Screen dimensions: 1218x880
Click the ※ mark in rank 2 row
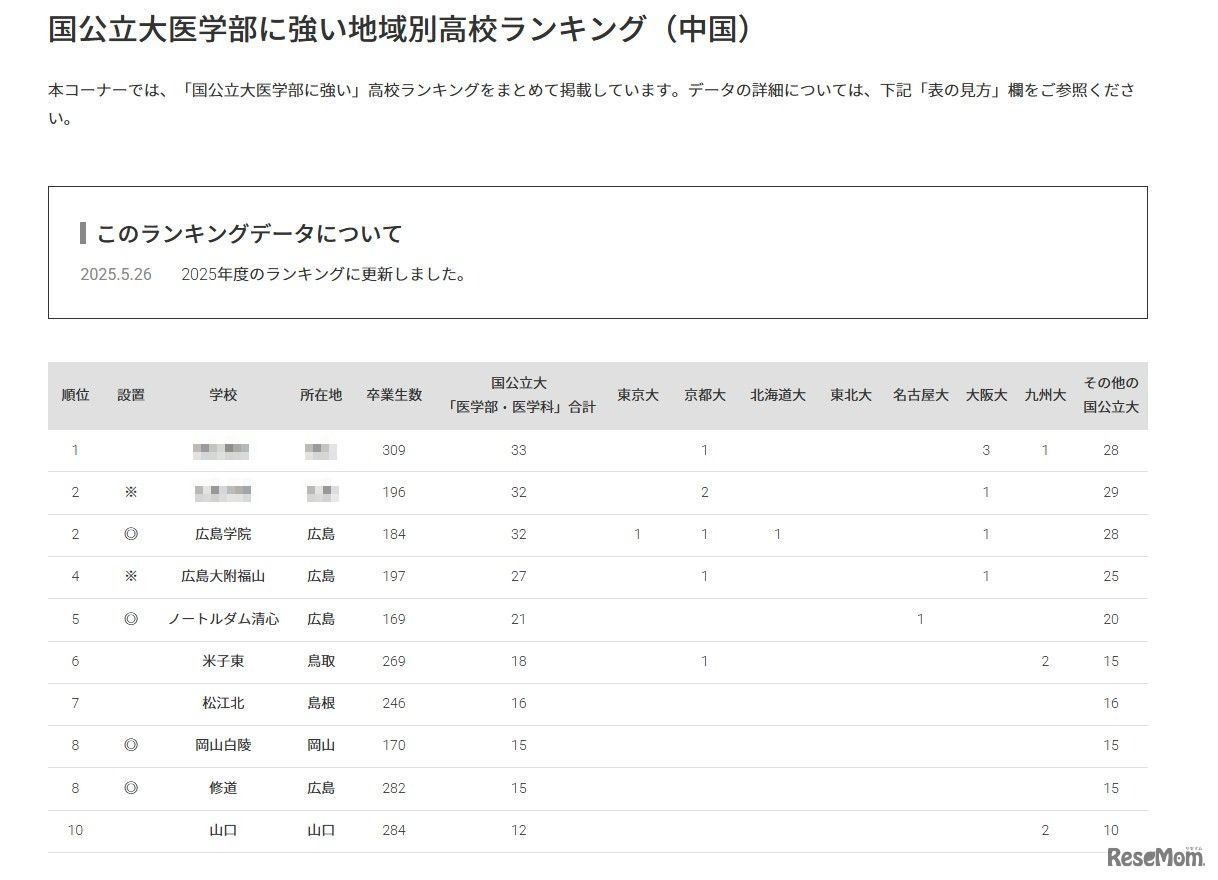130,492
